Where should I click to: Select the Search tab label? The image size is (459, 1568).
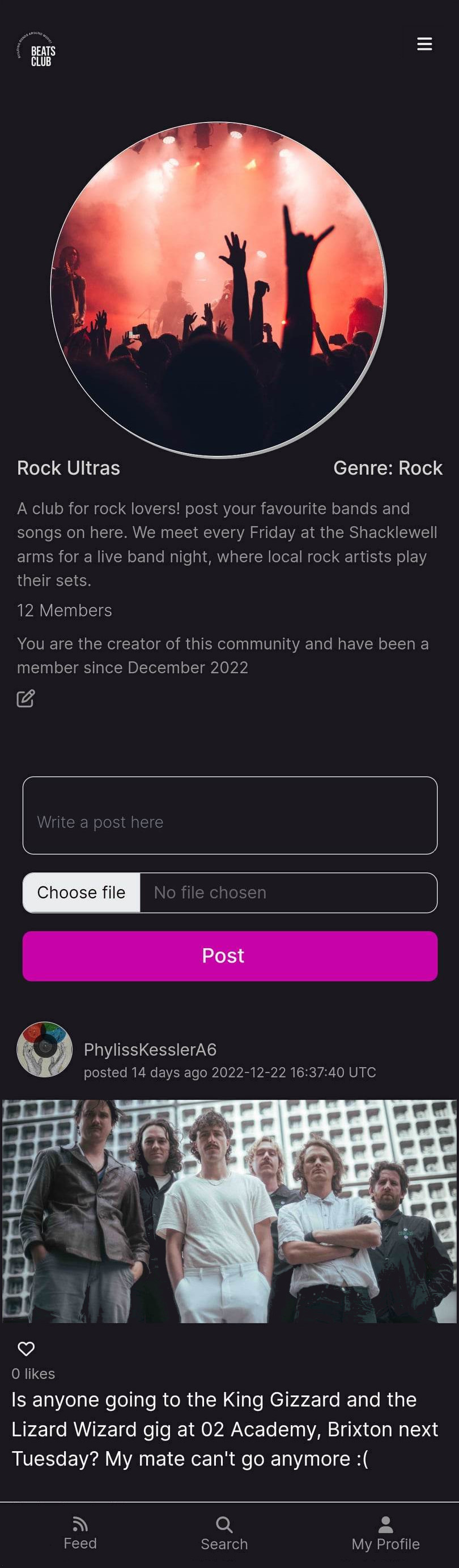tap(224, 1544)
